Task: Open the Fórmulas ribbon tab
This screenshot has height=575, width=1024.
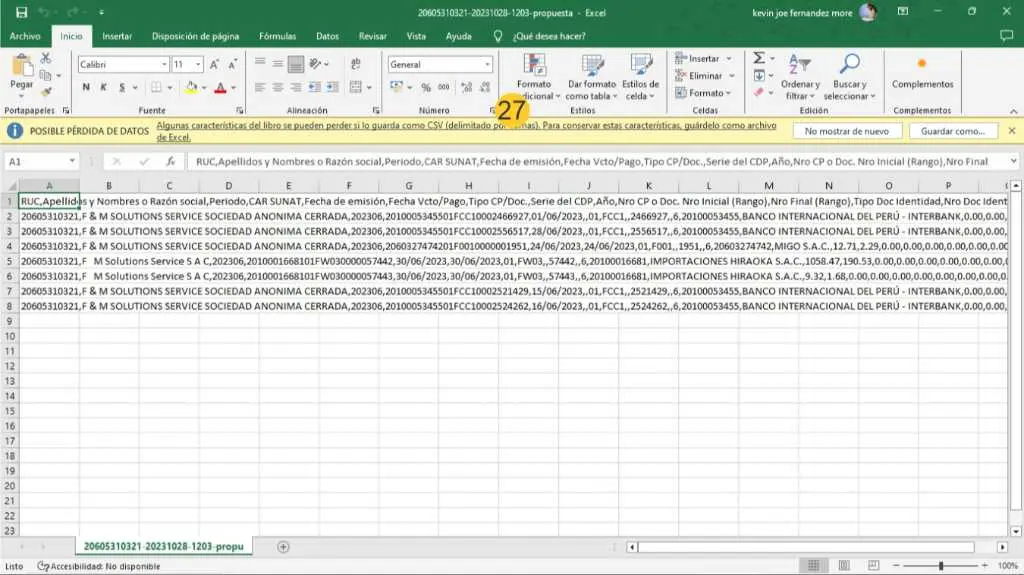Action: coord(277,36)
